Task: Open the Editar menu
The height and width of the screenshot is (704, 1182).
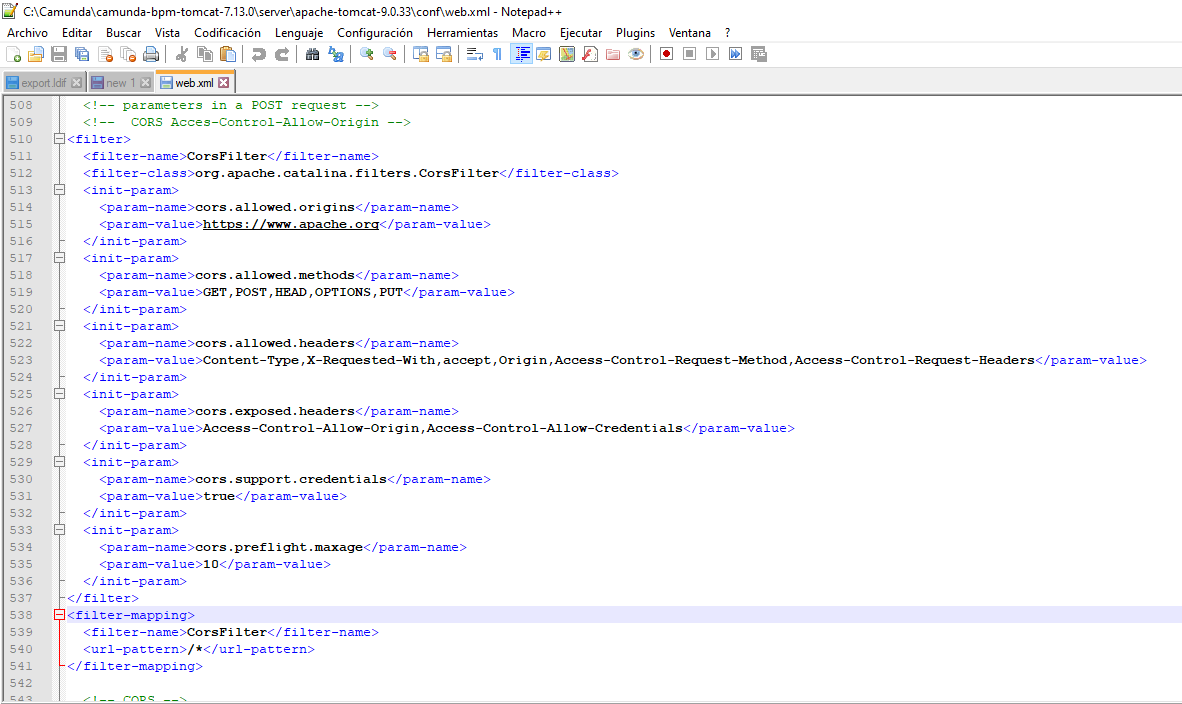Action: click(77, 33)
